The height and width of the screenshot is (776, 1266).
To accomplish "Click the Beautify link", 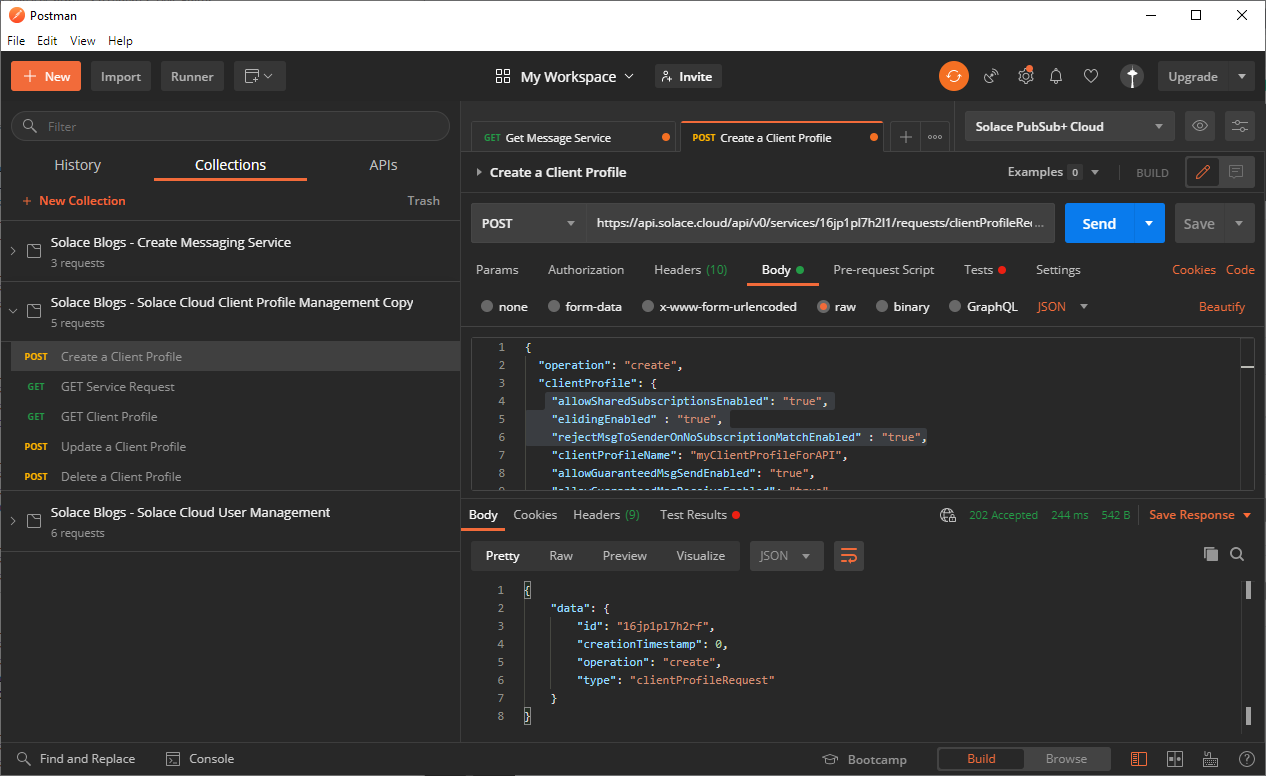I will (1221, 307).
